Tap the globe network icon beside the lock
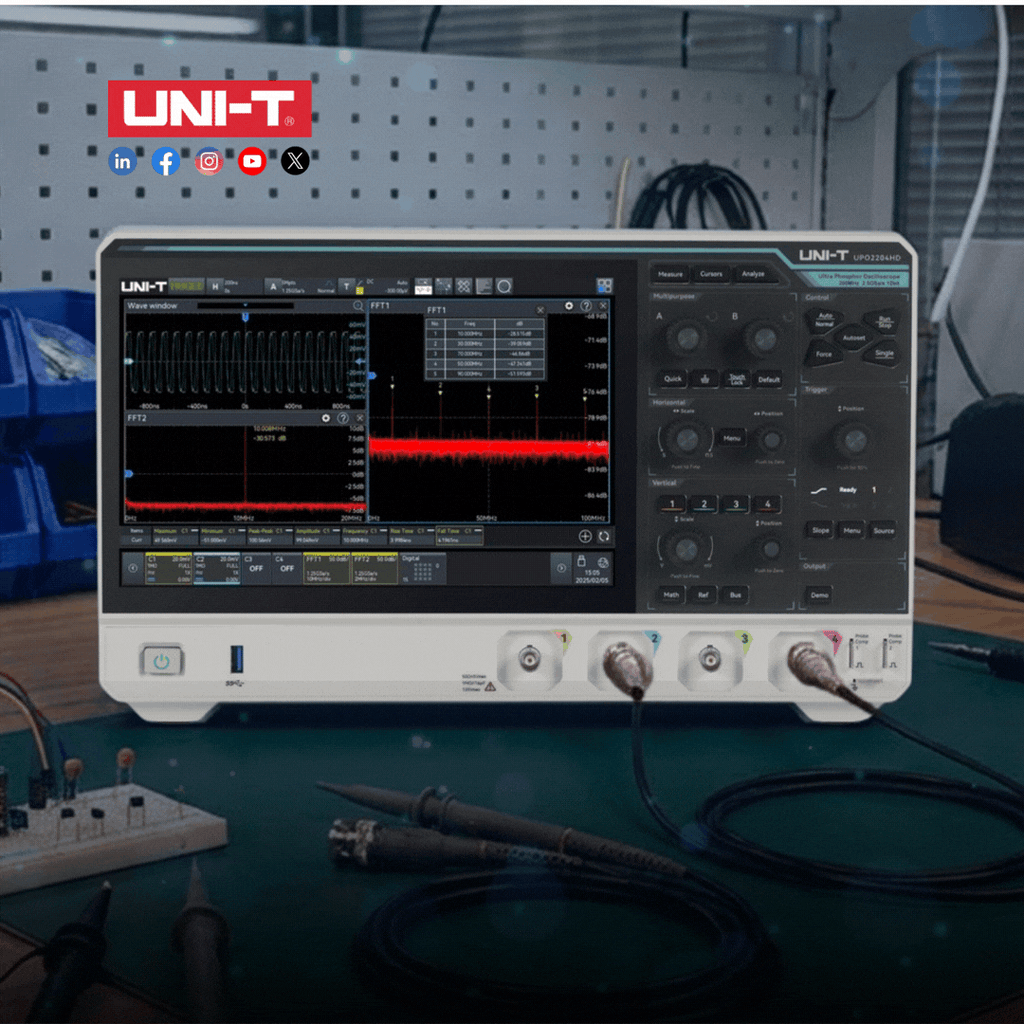This screenshot has width=1024, height=1024. (603, 562)
